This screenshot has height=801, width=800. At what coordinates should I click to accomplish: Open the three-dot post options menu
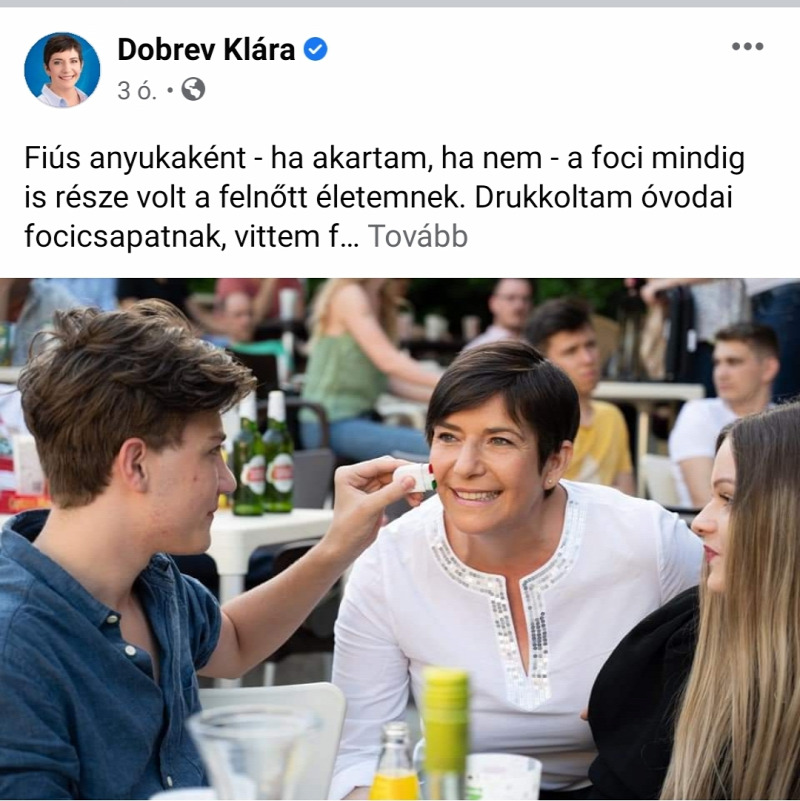tap(747, 46)
